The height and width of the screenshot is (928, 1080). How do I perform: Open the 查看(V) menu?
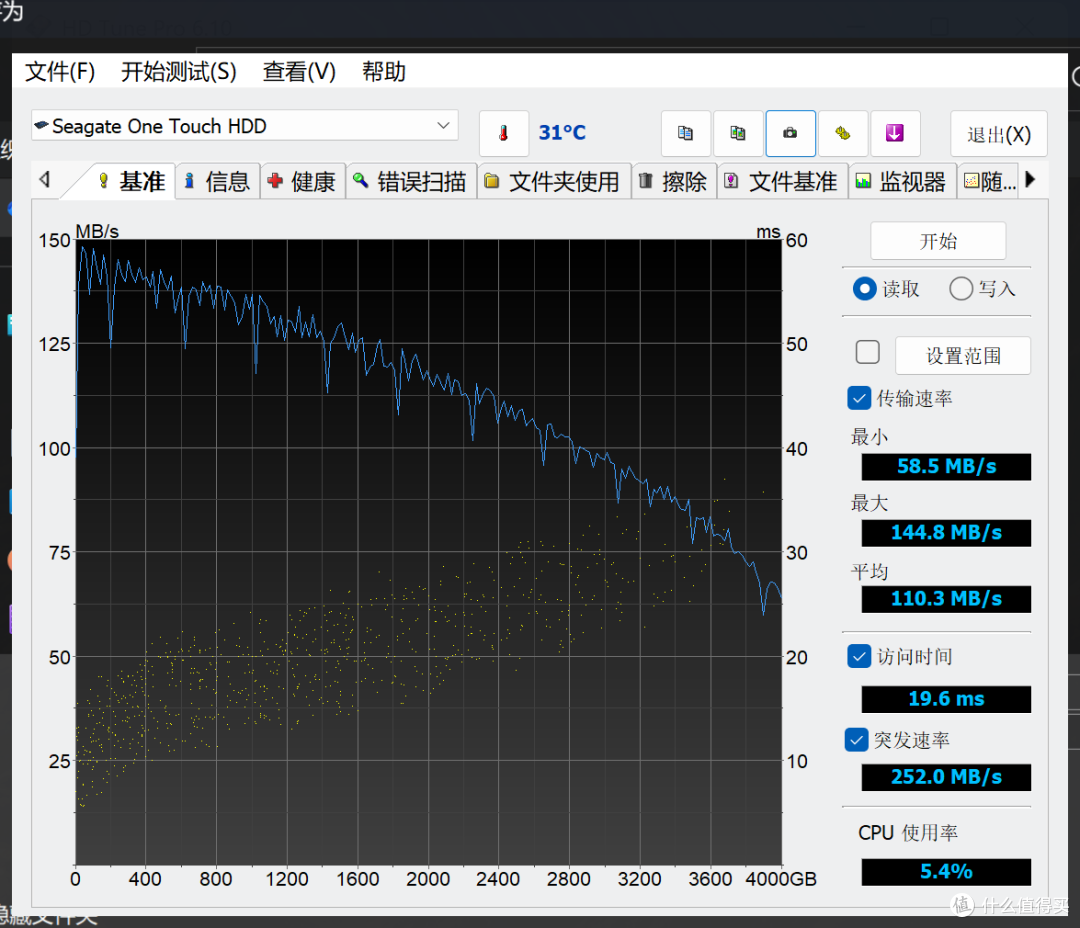tap(299, 72)
